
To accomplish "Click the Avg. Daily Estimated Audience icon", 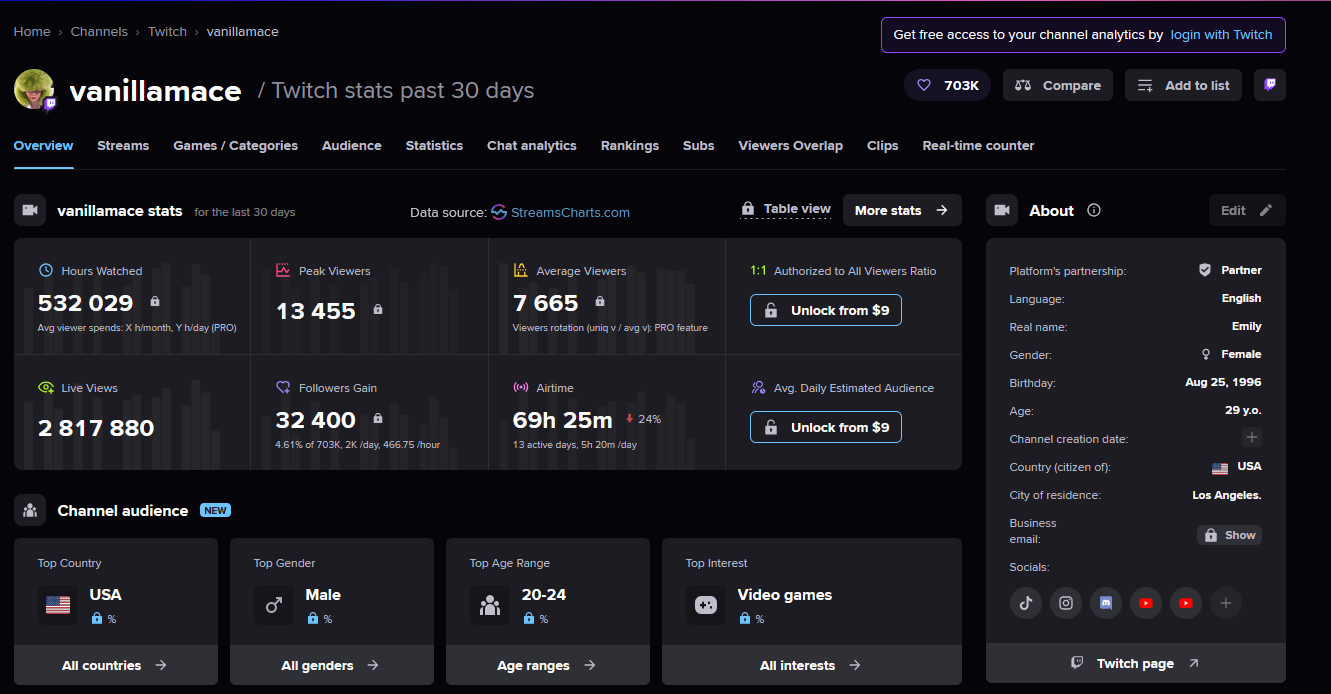I will pos(758,387).
